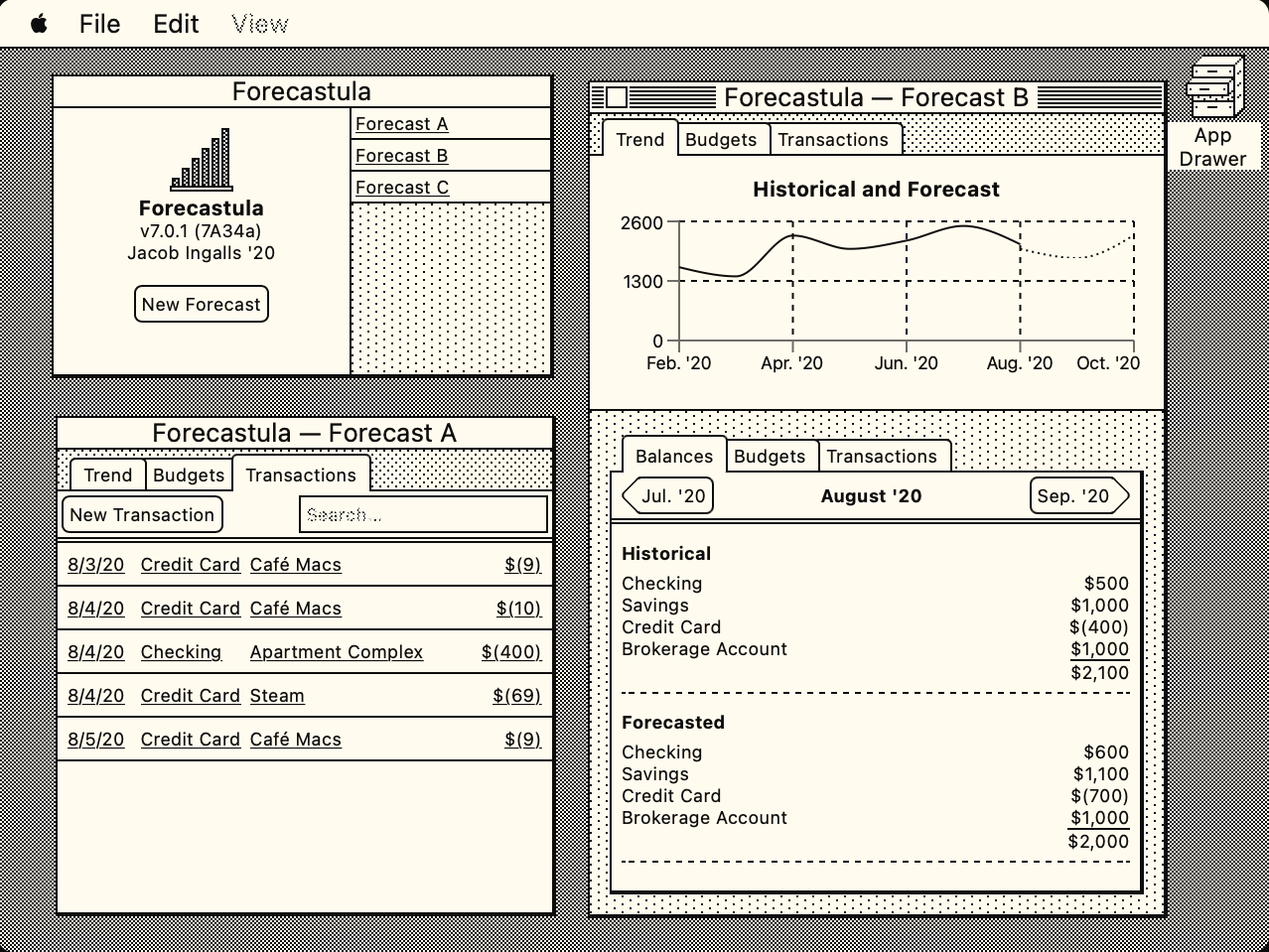Open the 8/3/20 transaction date
Screen dimensions: 1269x952
pos(96,565)
